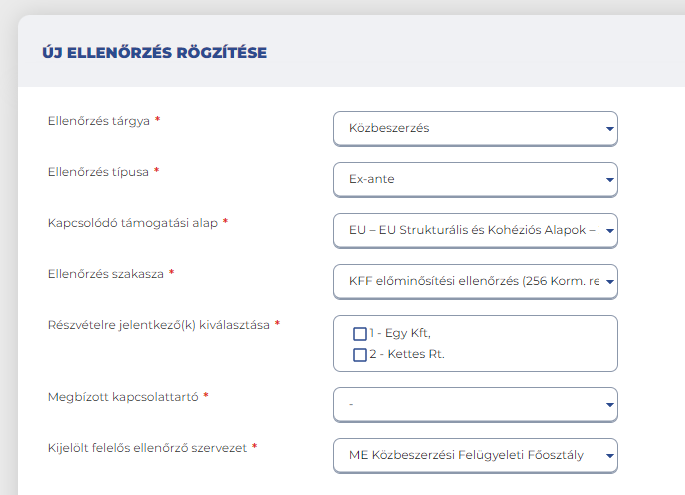Click the Kijelölt felelős ellenőrző szervezet label

click(x=147, y=448)
